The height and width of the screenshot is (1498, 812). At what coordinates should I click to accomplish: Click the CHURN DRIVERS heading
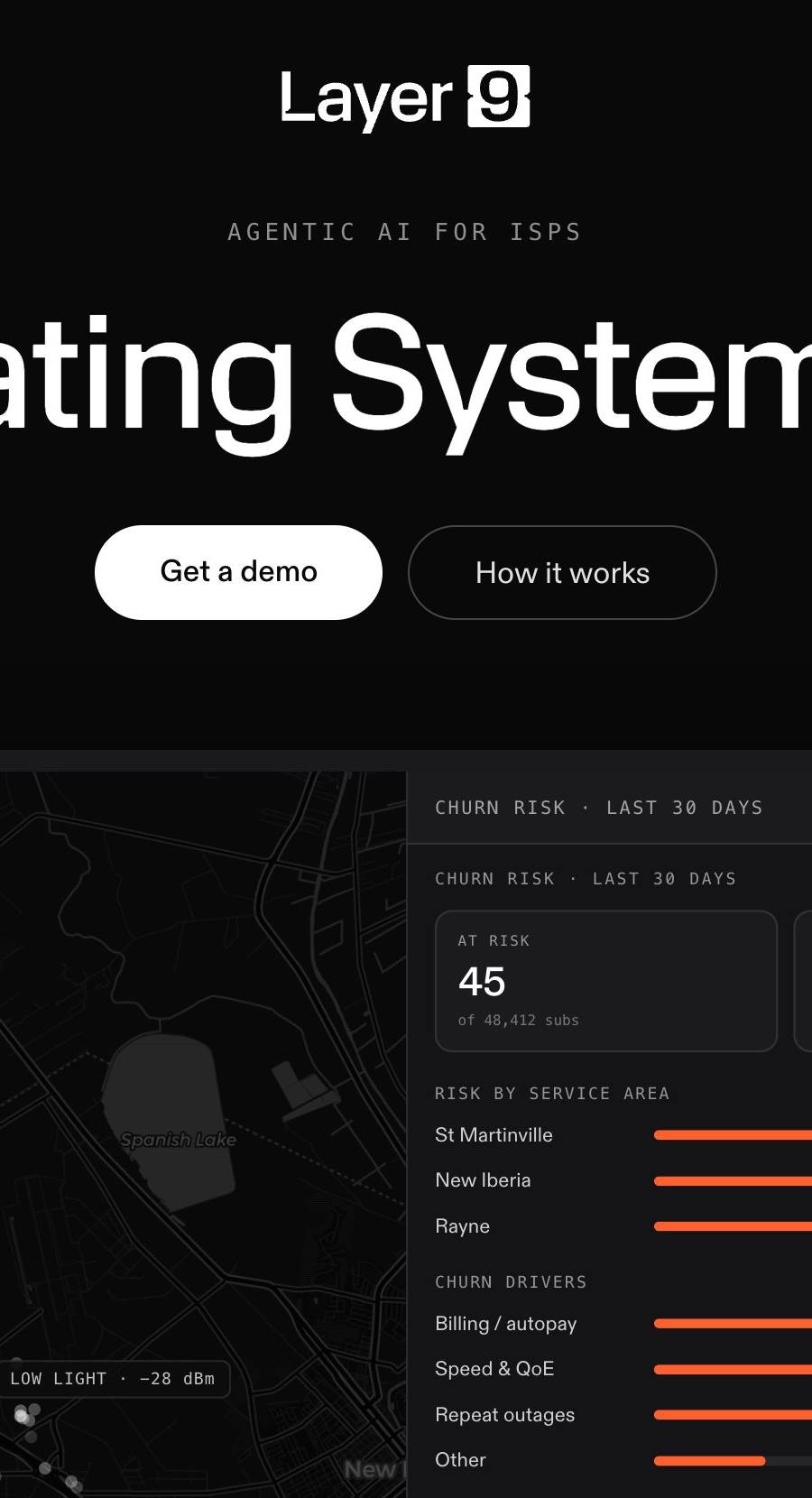[511, 1282]
